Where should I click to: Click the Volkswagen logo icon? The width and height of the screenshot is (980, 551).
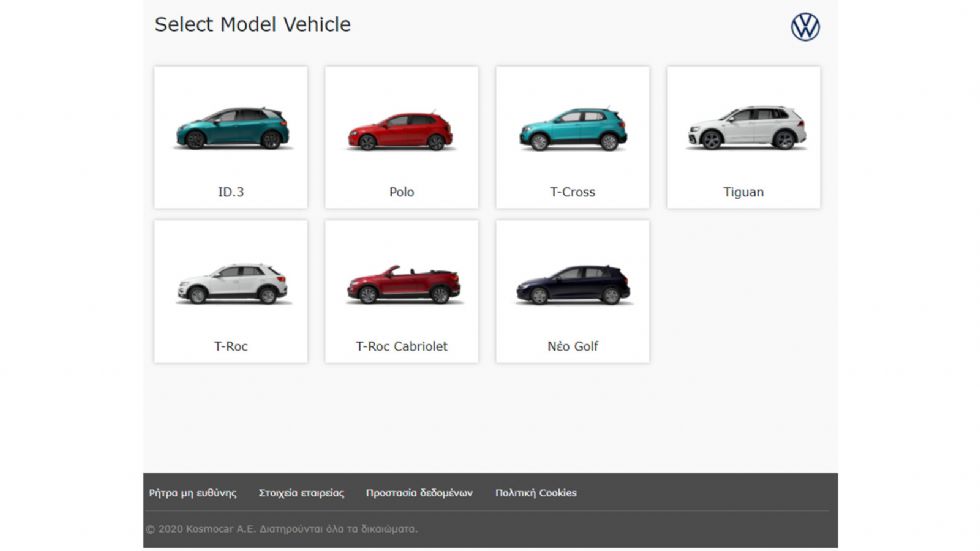point(805,27)
